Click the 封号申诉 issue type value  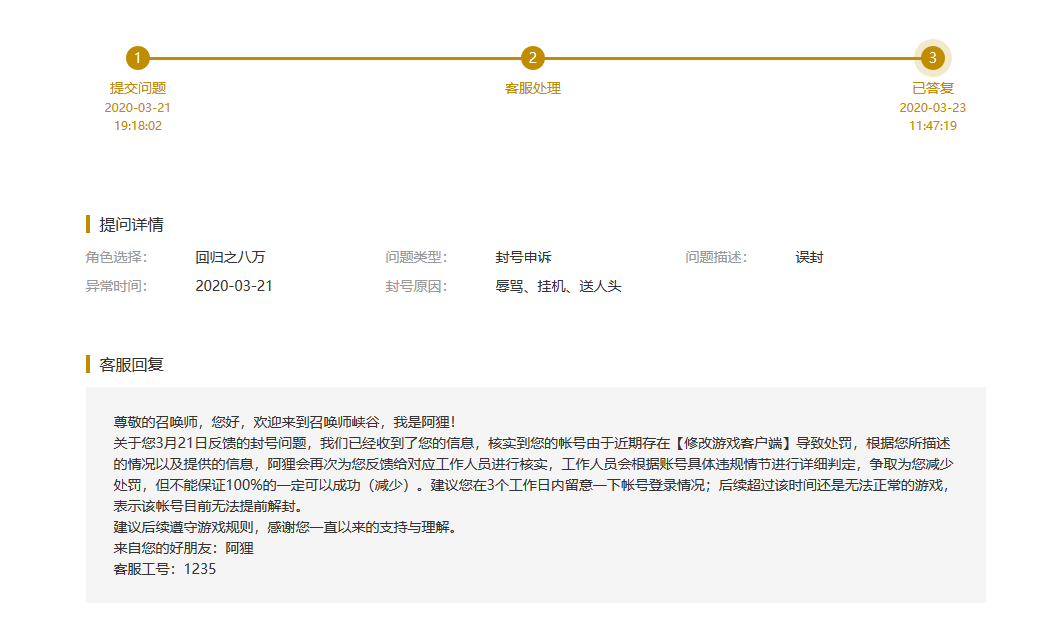(523, 257)
